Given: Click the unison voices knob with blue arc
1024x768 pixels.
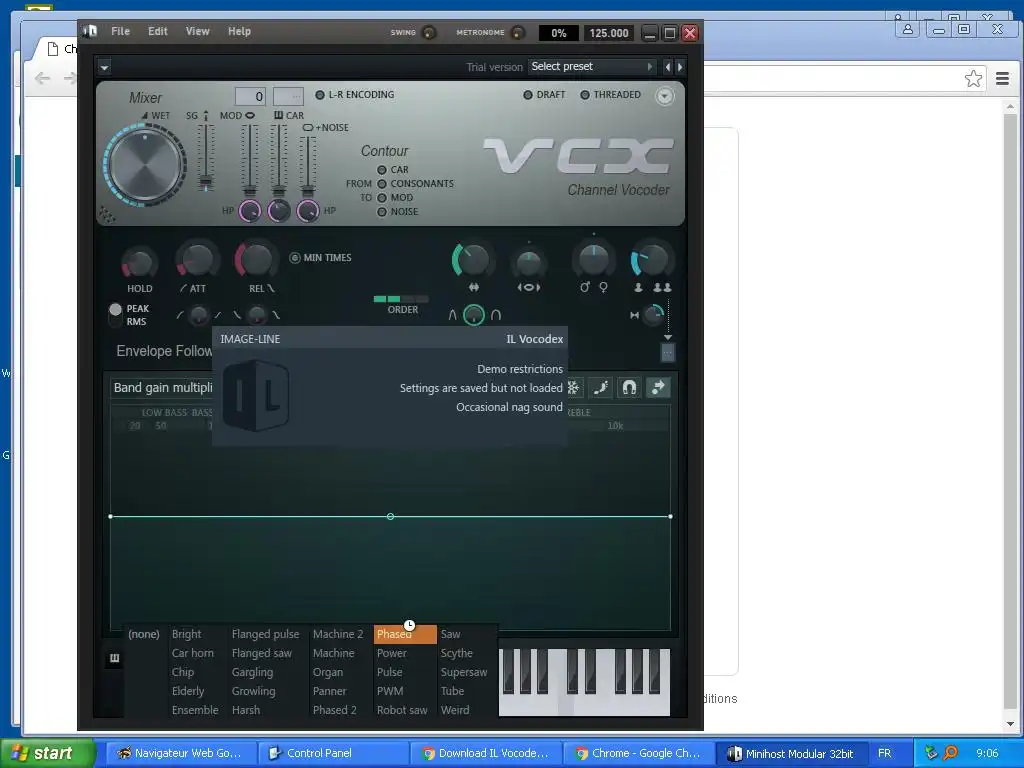Looking at the screenshot, I should 651,260.
